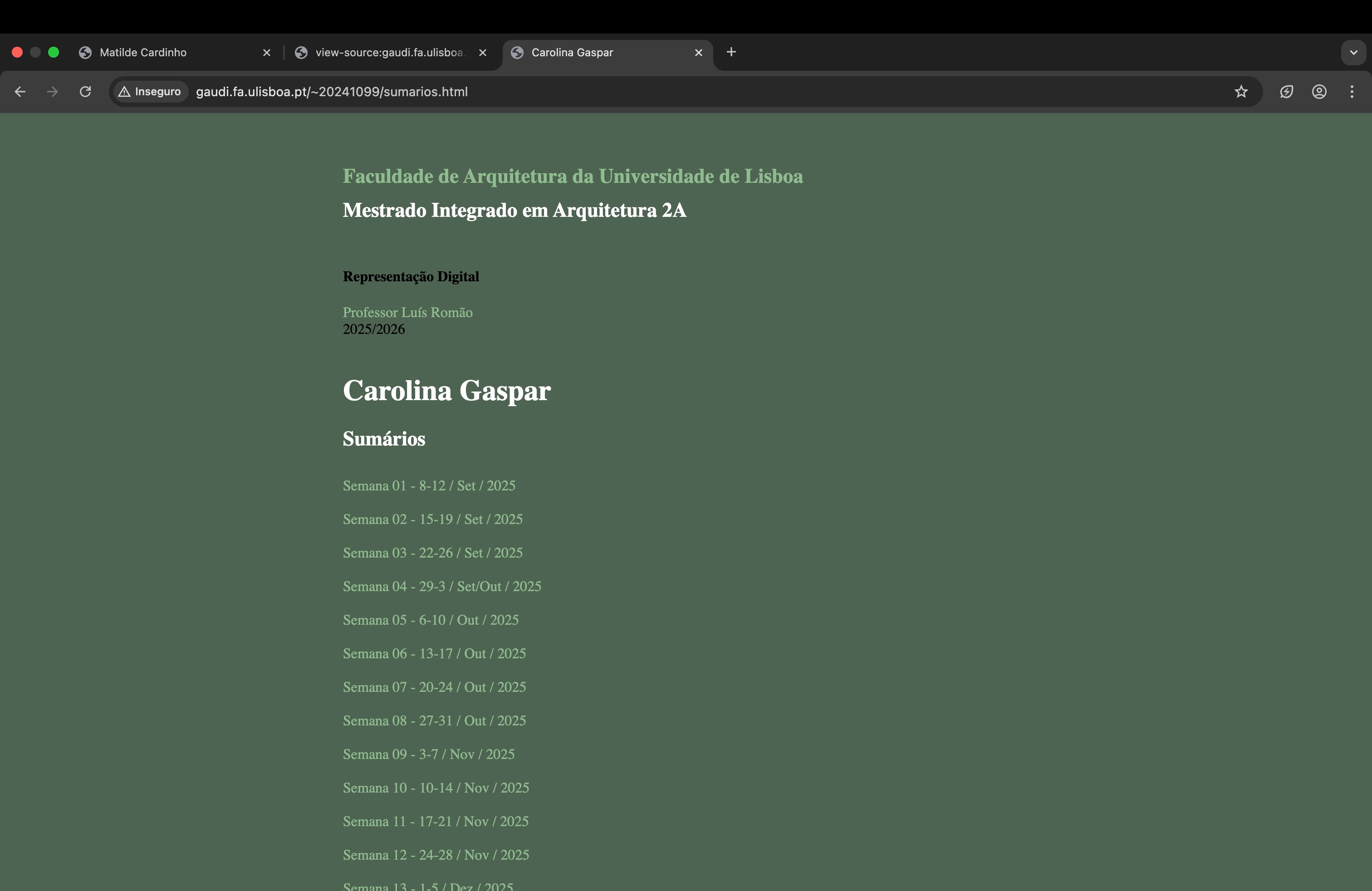This screenshot has height=891, width=1372.
Task: Open Semana 01 - 8-12 / Set summary
Action: pos(429,486)
